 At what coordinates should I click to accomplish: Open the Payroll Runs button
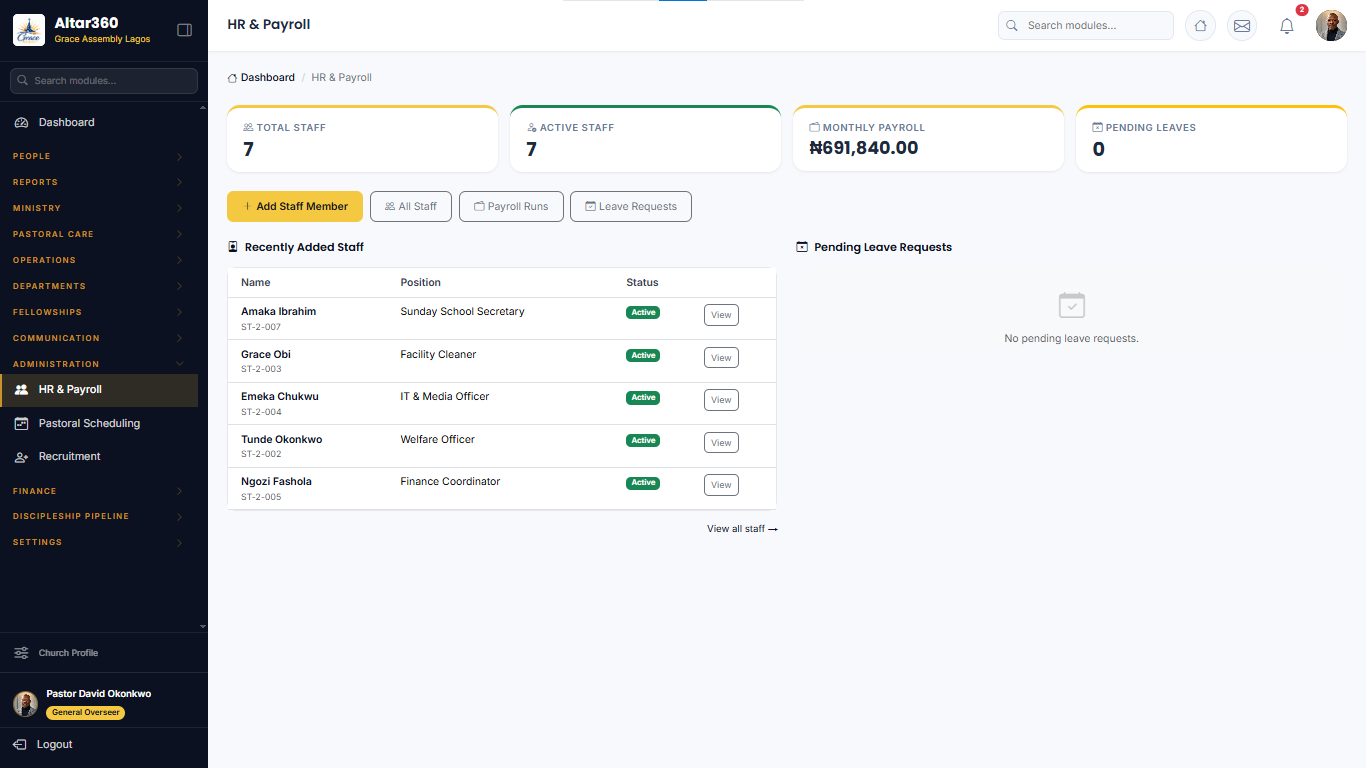(511, 206)
